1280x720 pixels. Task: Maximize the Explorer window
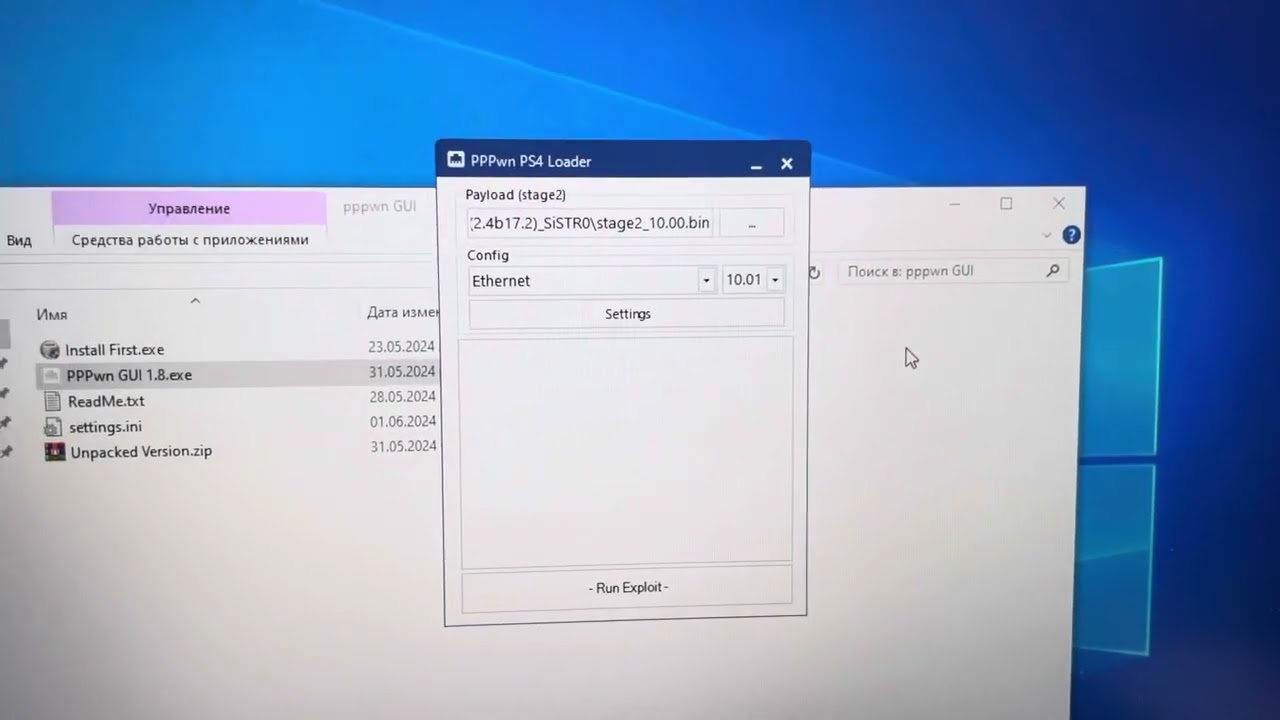(x=1006, y=204)
